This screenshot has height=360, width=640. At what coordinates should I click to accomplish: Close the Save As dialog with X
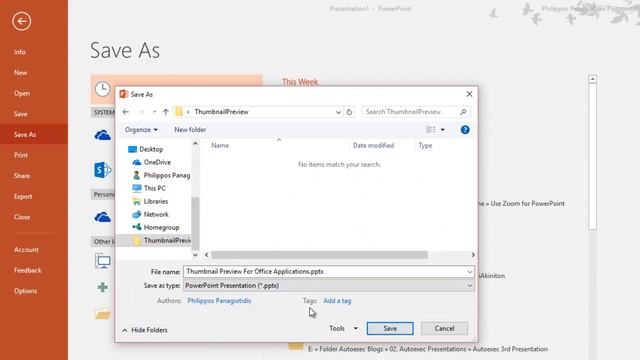point(469,94)
